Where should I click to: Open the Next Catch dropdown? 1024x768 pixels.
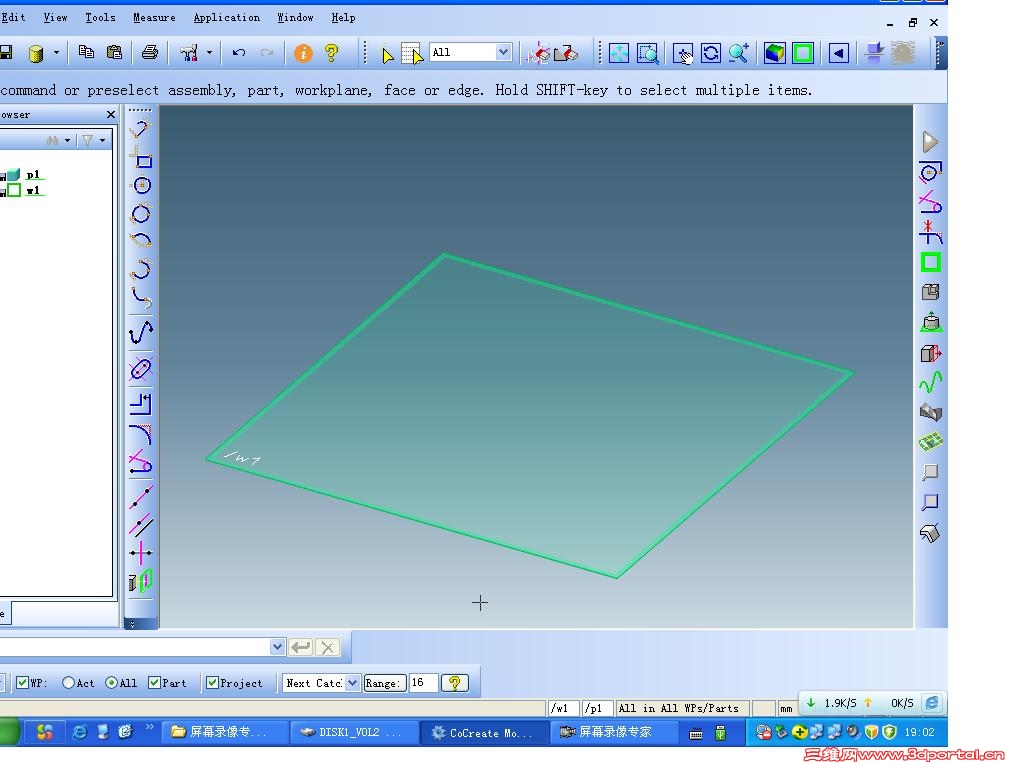tap(352, 683)
